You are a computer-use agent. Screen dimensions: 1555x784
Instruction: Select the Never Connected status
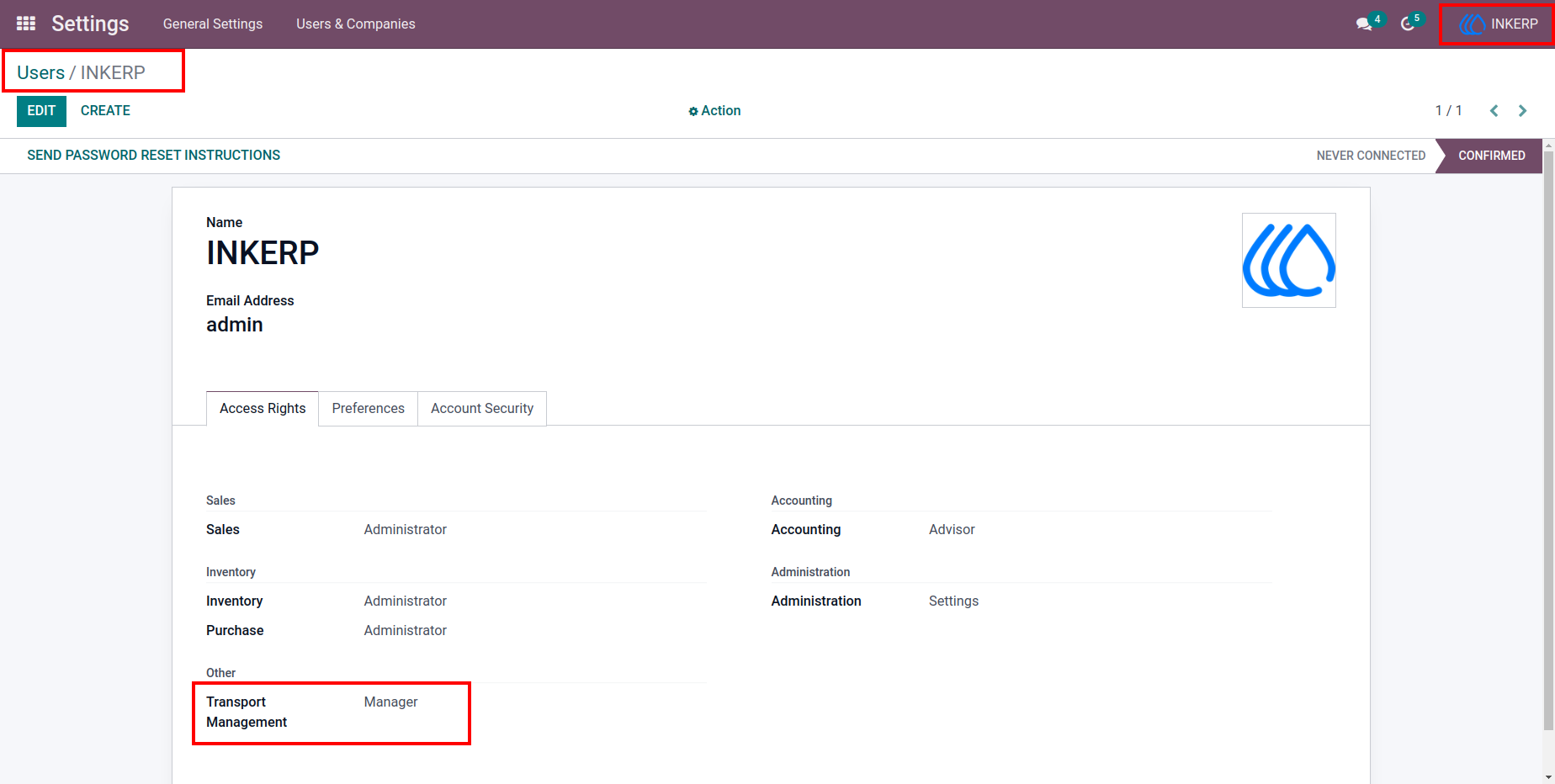pyautogui.click(x=1371, y=156)
